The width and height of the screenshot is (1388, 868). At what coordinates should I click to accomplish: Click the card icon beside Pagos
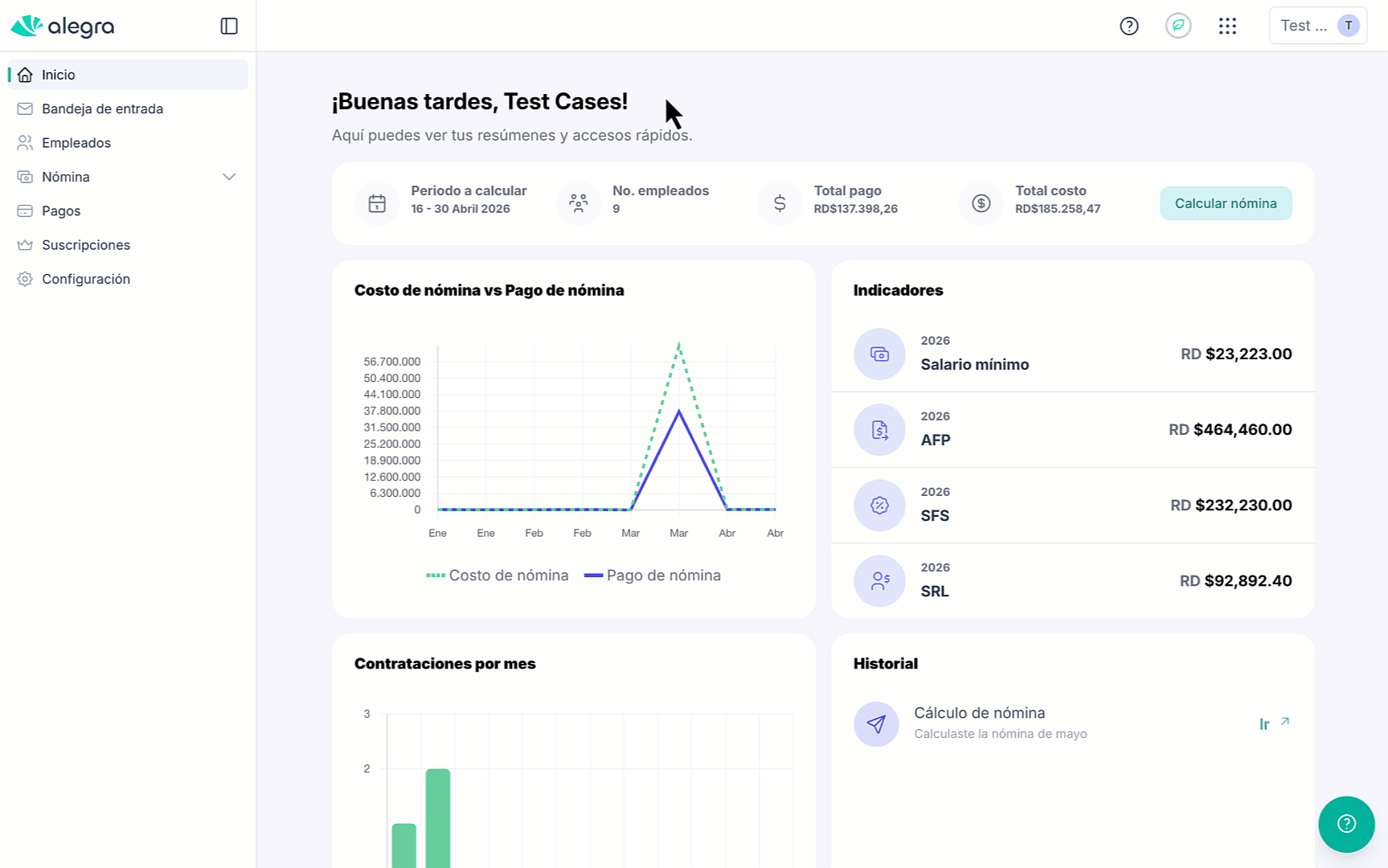25,211
